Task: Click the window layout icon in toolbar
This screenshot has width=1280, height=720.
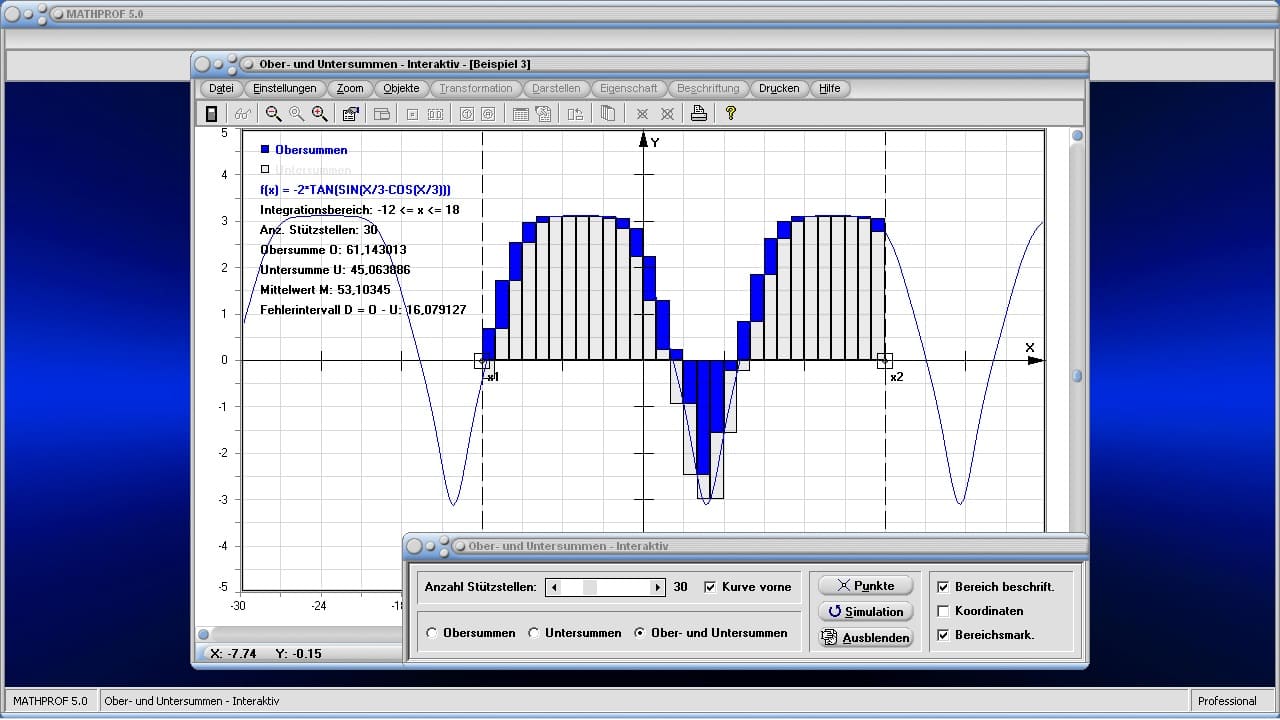Action: click(381, 114)
